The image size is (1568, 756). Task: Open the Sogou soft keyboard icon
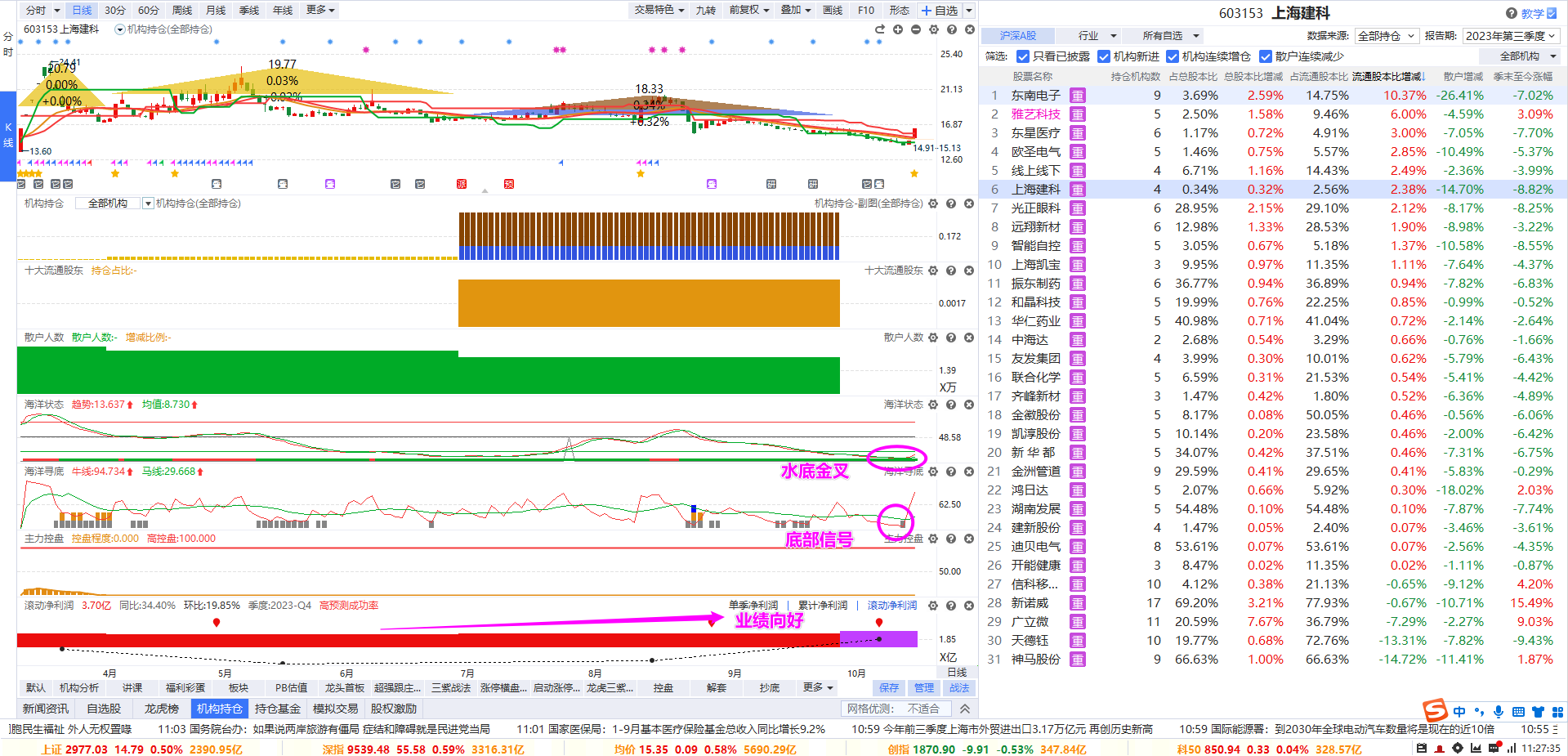pyautogui.click(x=1518, y=712)
